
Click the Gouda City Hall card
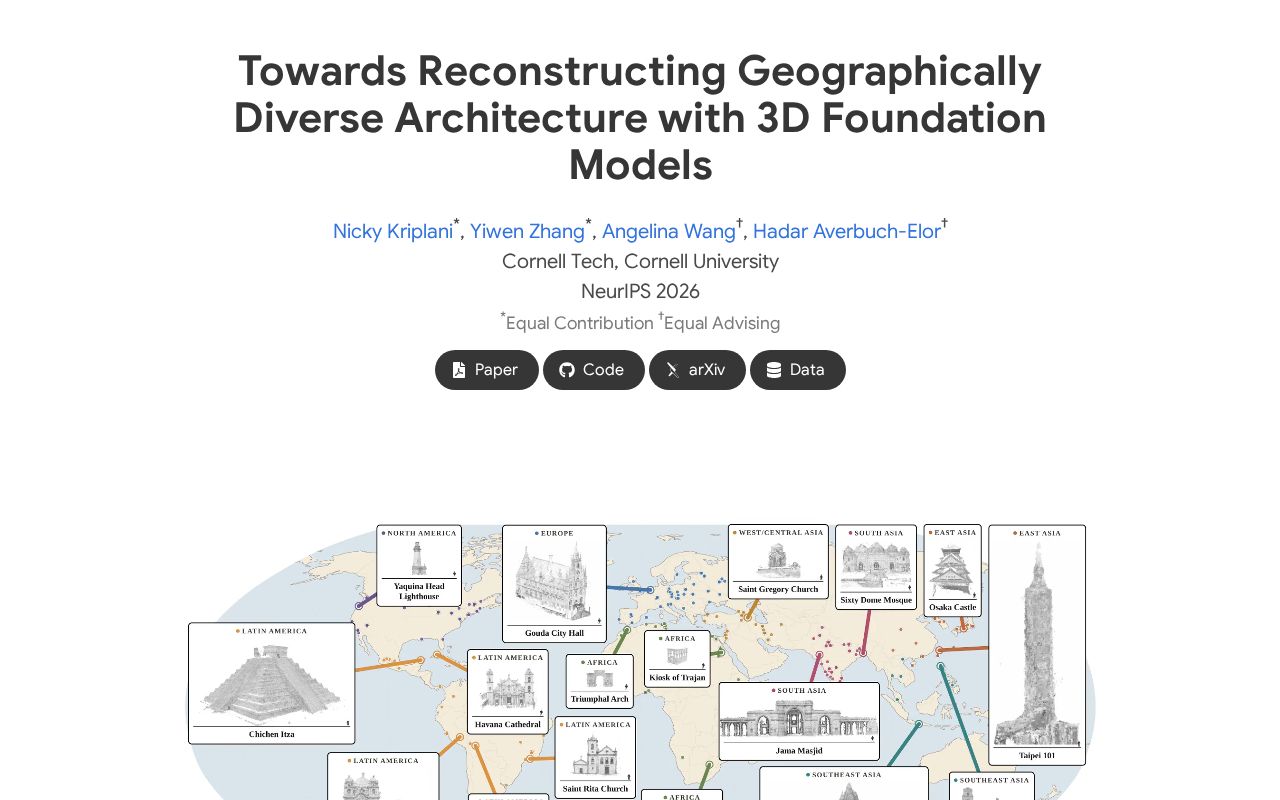[x=554, y=584]
